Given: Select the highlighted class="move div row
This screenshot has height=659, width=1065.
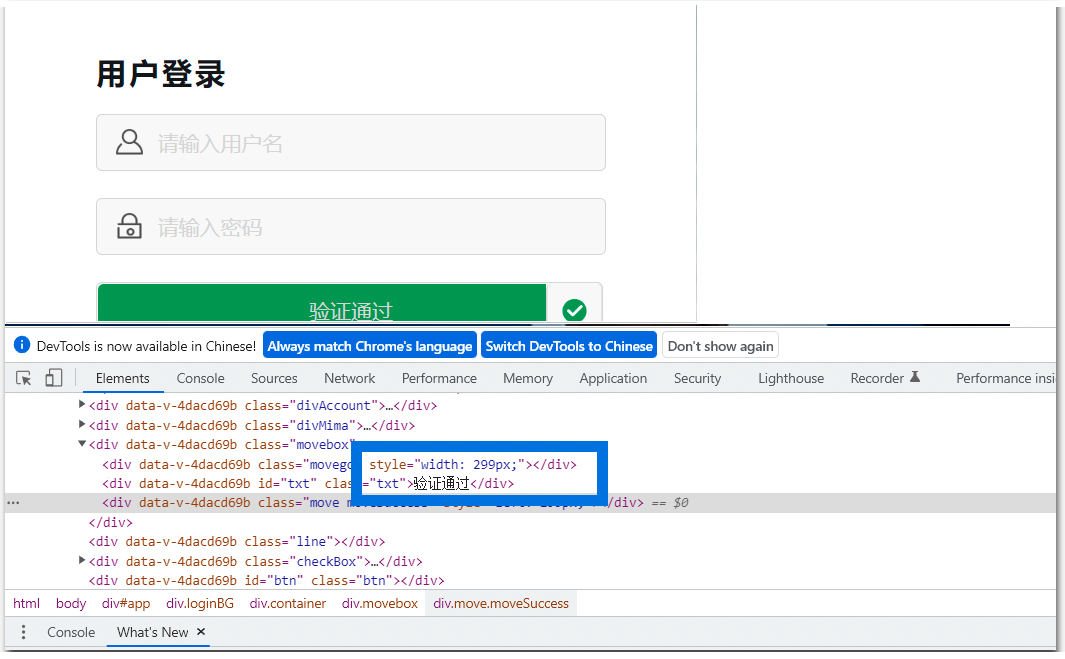Looking at the screenshot, I should 530,503.
